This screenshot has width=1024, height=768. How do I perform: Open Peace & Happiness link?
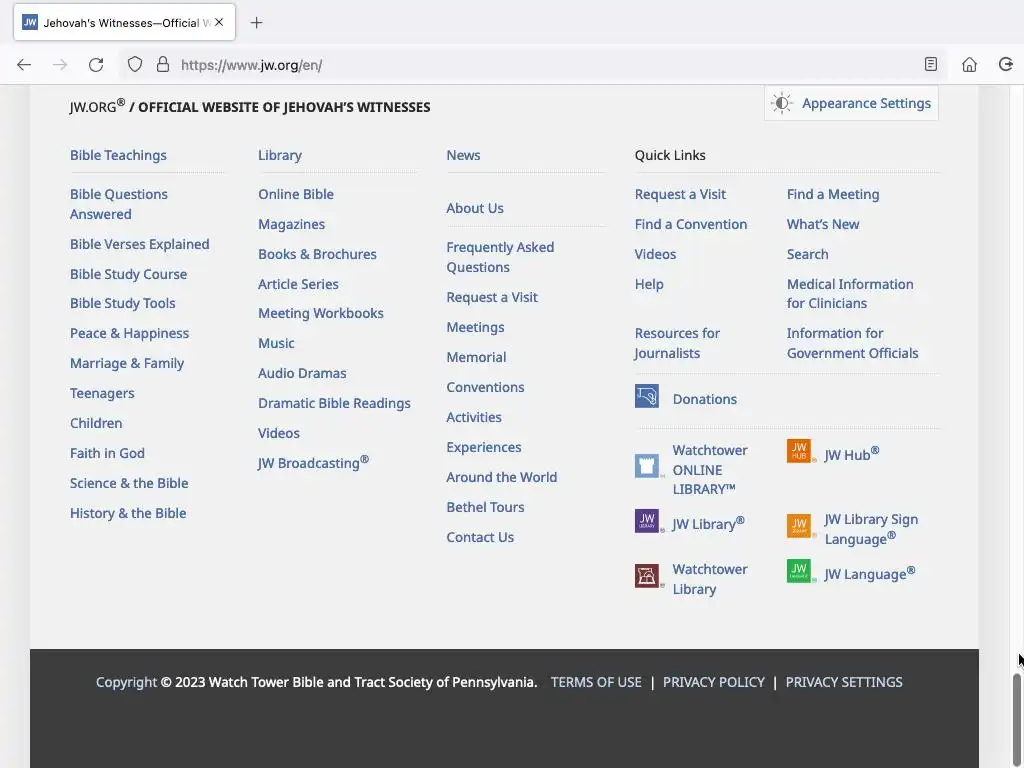pos(129,333)
